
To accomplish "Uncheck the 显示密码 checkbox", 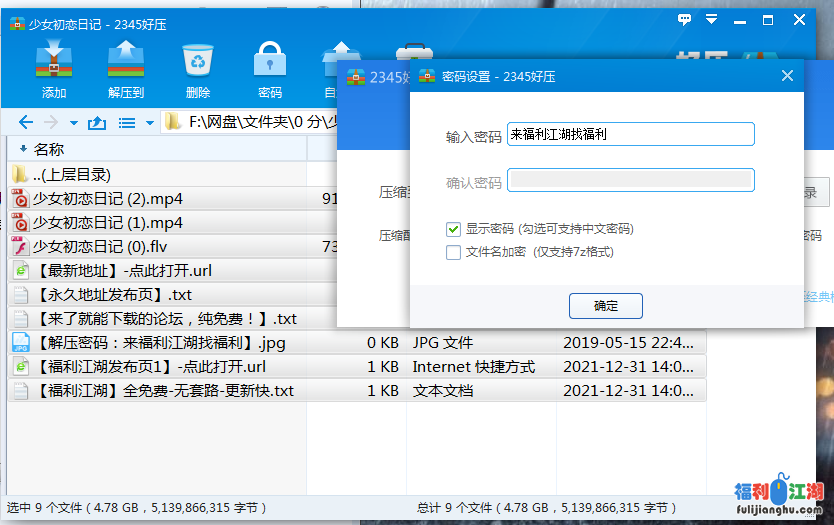I will coord(454,229).
